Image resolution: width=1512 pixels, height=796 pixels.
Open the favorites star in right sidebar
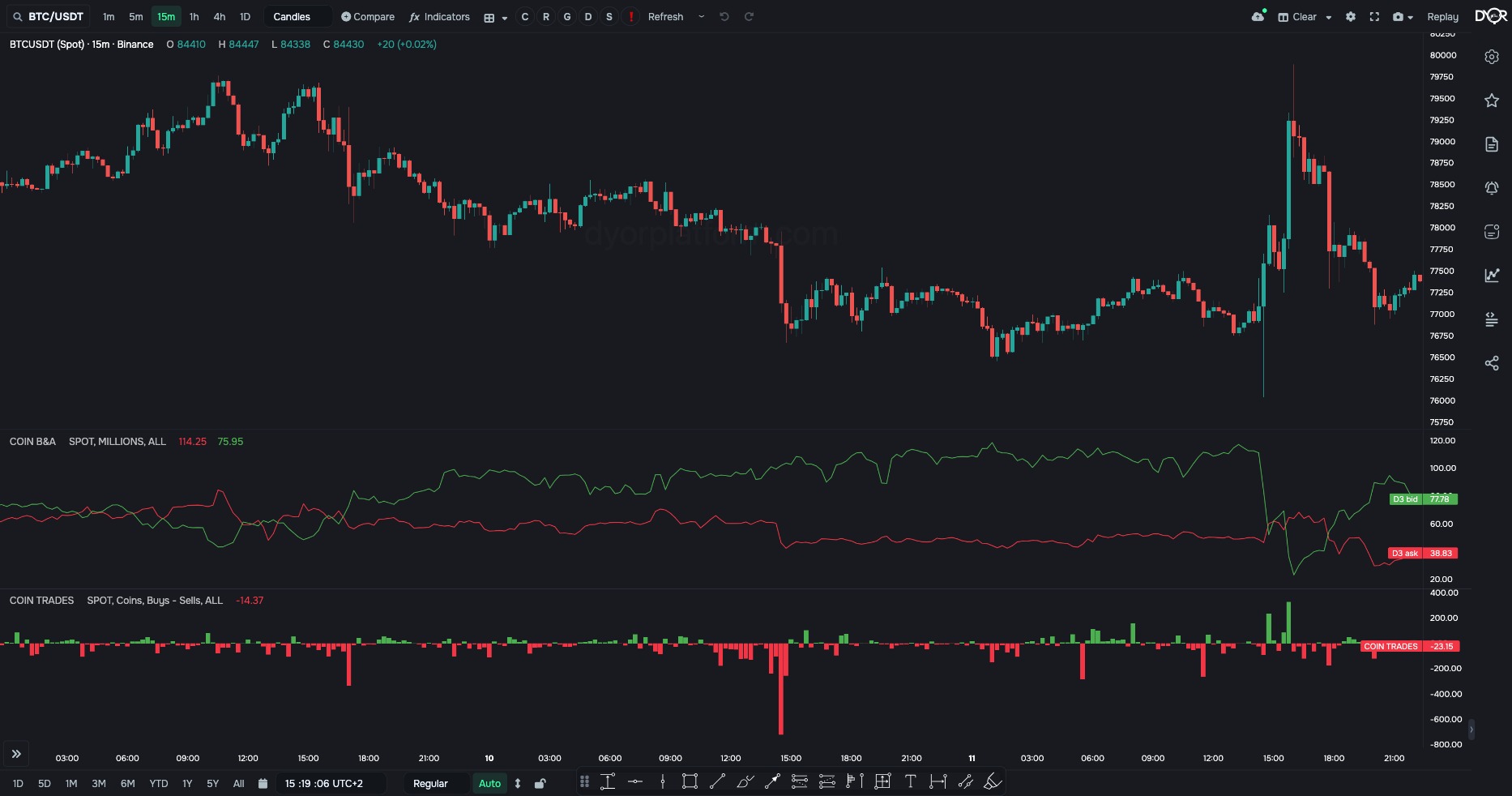pos(1492,101)
